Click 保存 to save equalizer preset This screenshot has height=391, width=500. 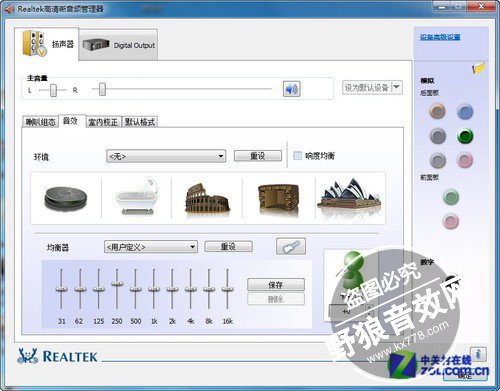click(276, 285)
